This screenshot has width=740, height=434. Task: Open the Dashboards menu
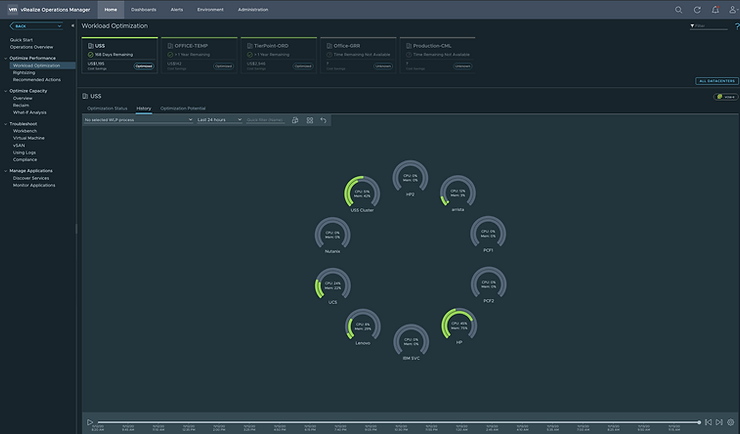(x=143, y=9)
